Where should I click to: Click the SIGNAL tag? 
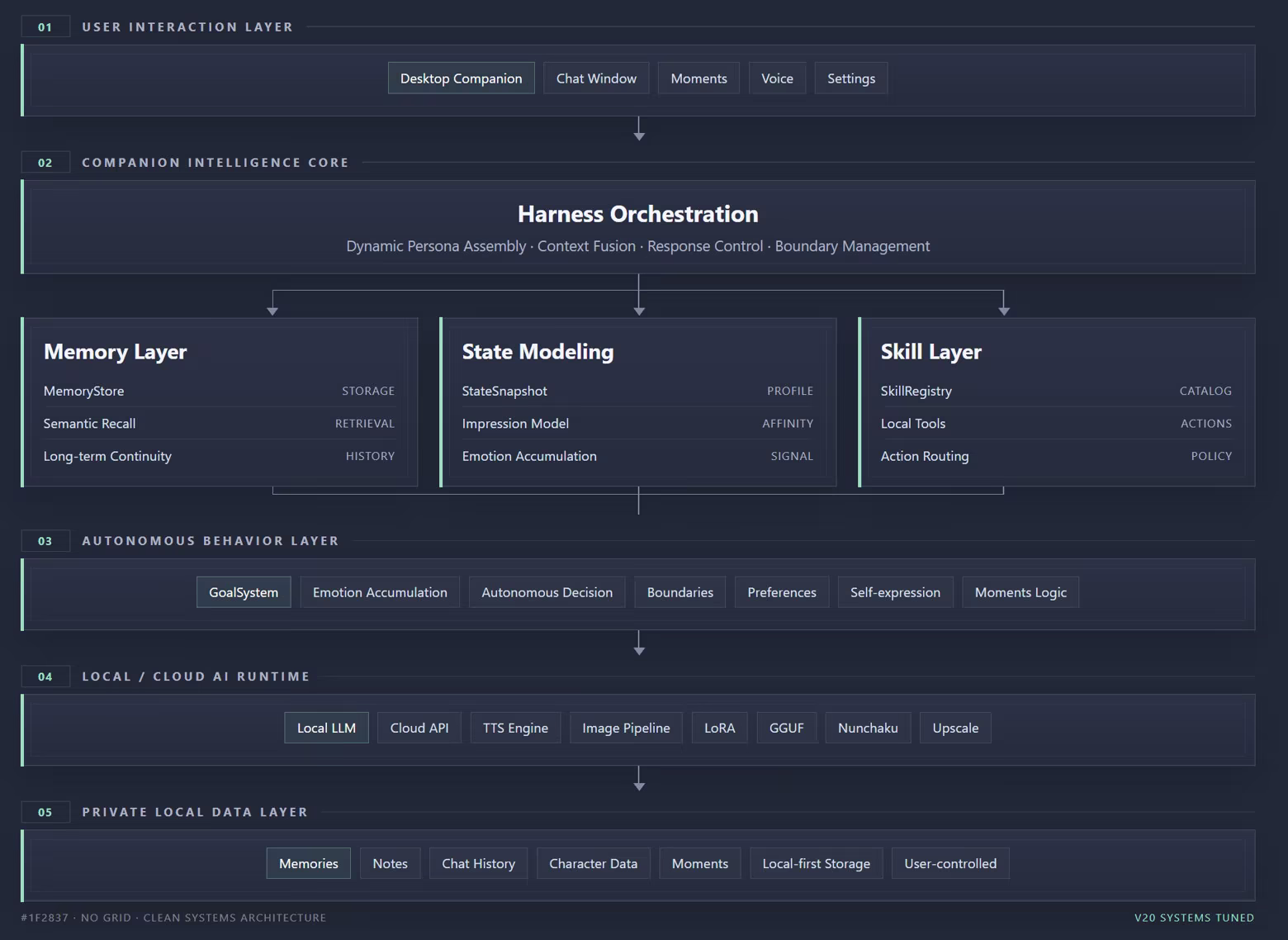pyautogui.click(x=792, y=456)
